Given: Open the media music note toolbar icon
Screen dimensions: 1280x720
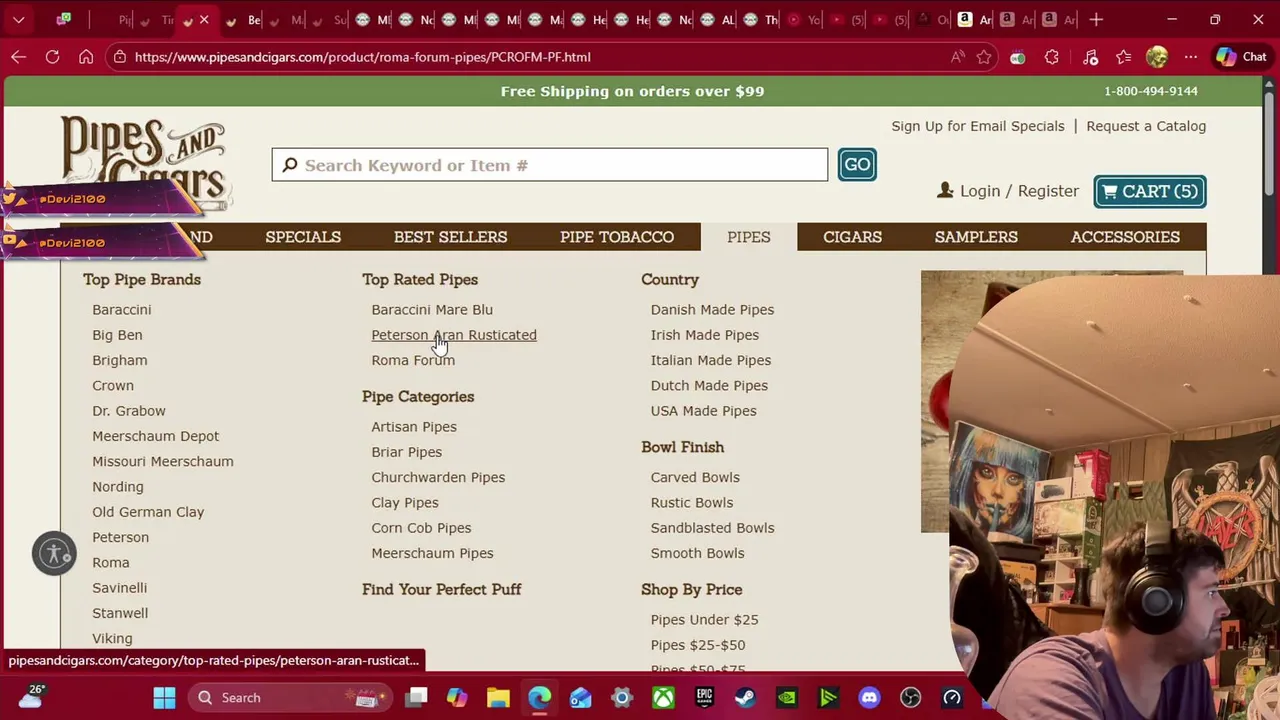Looking at the screenshot, I should [x=1090, y=57].
